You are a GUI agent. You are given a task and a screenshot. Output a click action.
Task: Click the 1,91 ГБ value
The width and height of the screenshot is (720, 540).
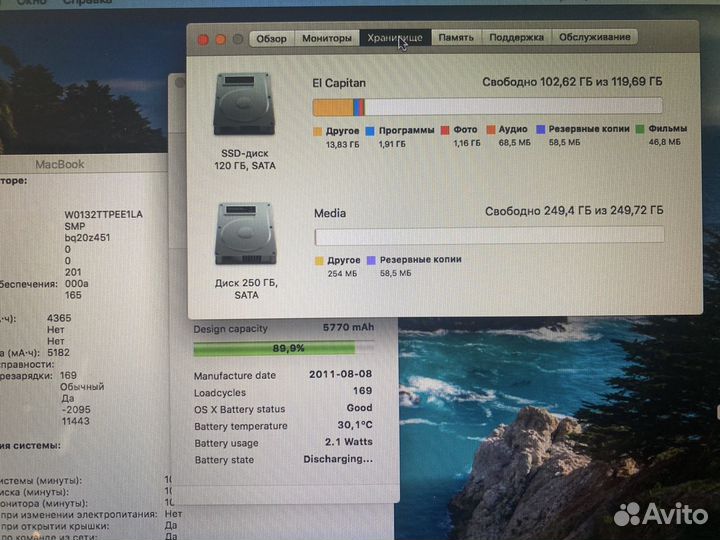pos(392,144)
